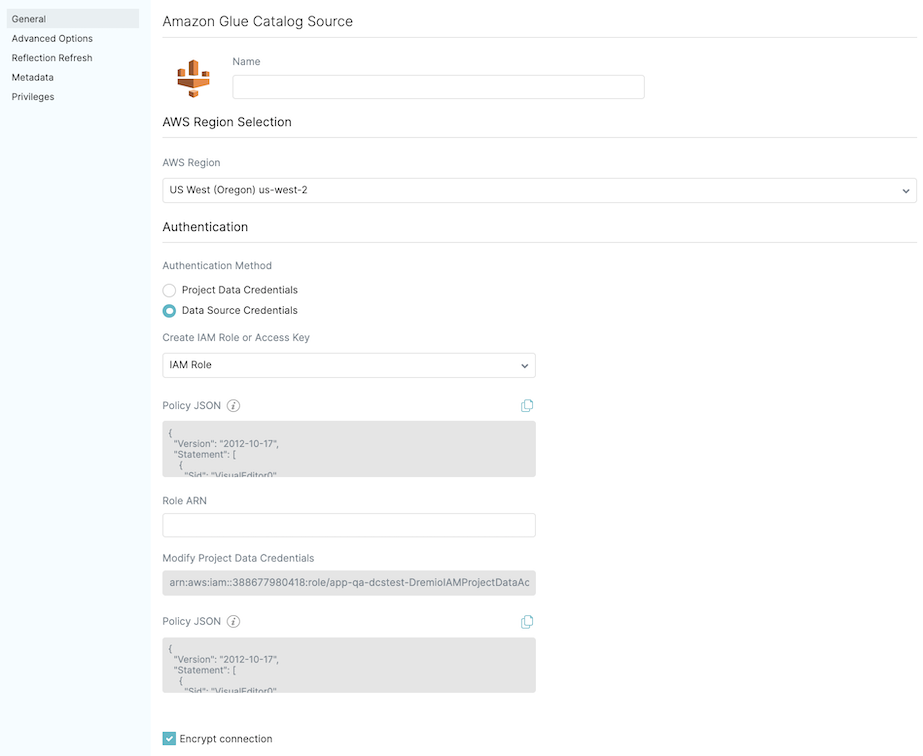Viewport: 923px width, 756px height.
Task: Go to Reflection Refresh section
Action: (x=52, y=58)
